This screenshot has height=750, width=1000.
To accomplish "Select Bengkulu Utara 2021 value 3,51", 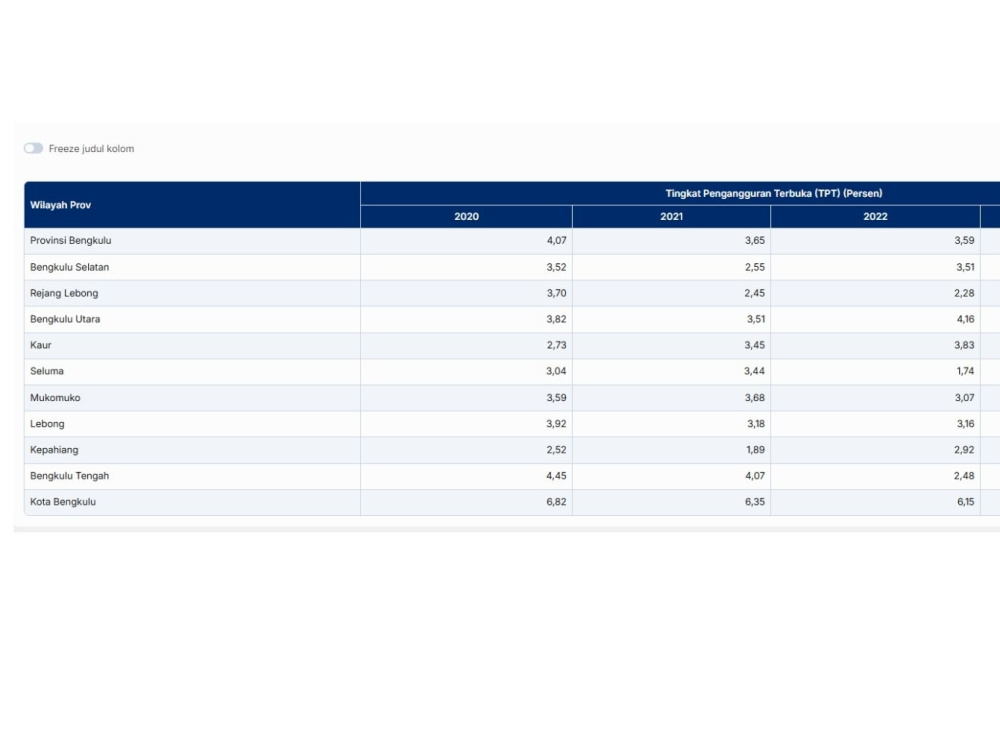I will tap(756, 319).
